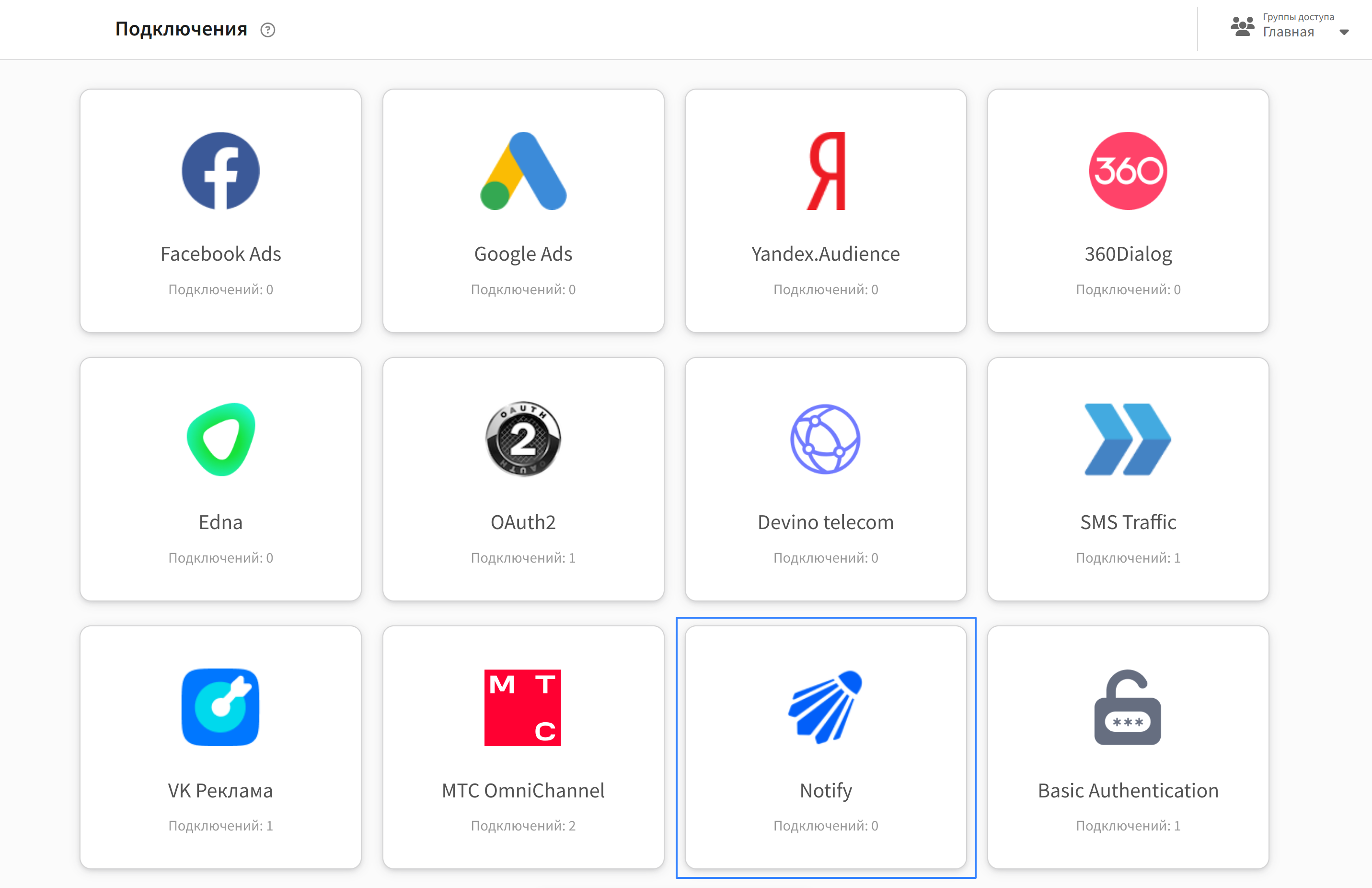
Task: Click the 360Dialog pink circle icon
Action: (x=1128, y=171)
